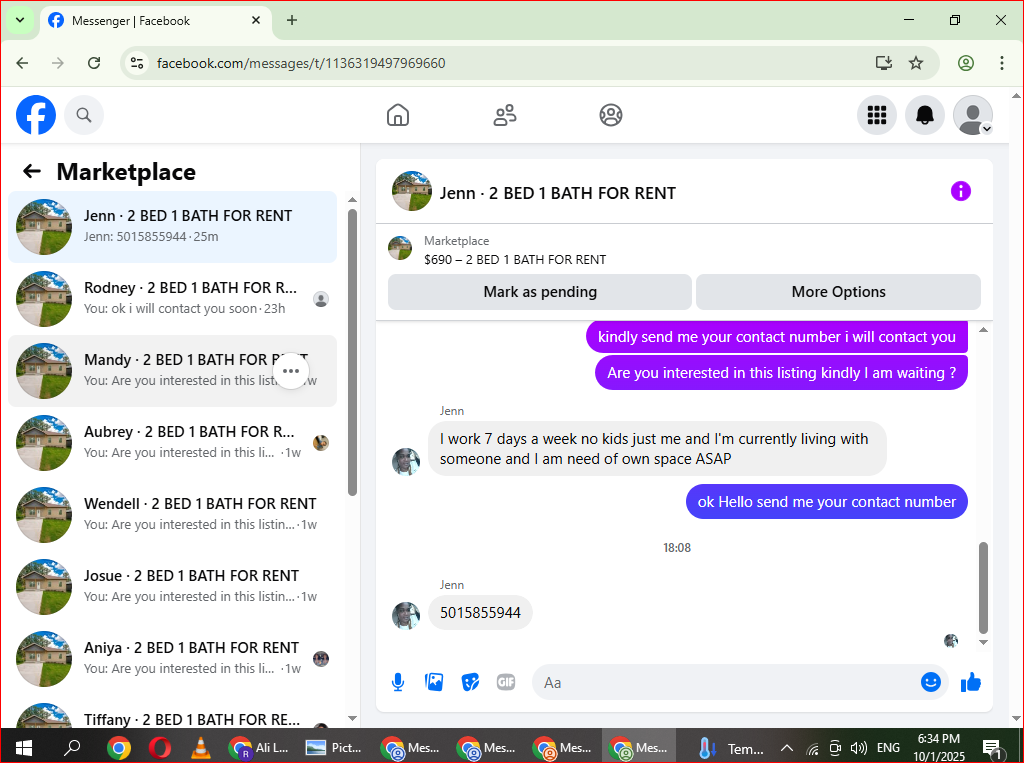Attach a photo with the image icon
The height and width of the screenshot is (763, 1024).
point(434,682)
